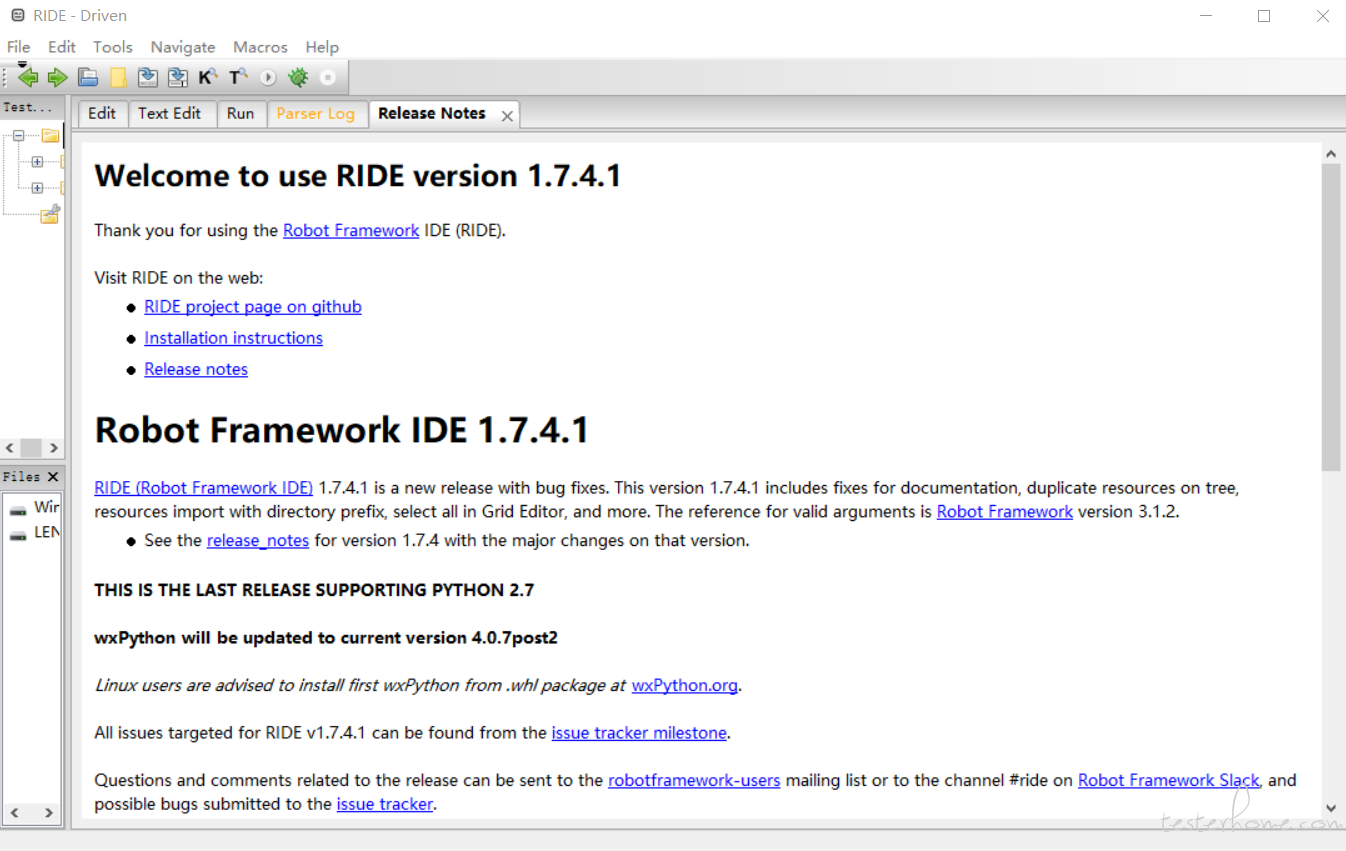The height and width of the screenshot is (851, 1346).
Task: Select the External Resources wrench folder icon
Action: point(50,214)
